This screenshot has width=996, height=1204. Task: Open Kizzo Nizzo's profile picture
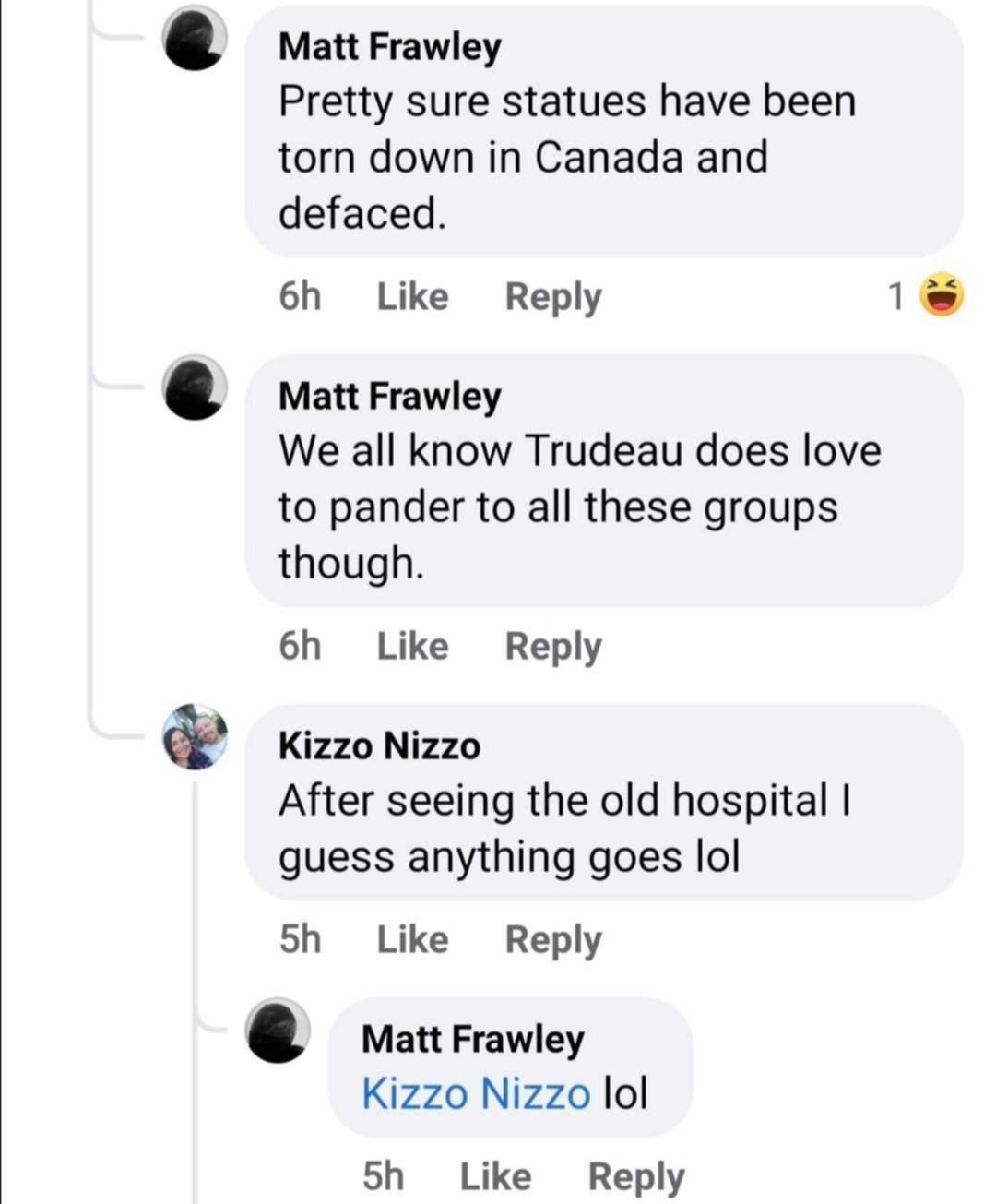[195, 736]
